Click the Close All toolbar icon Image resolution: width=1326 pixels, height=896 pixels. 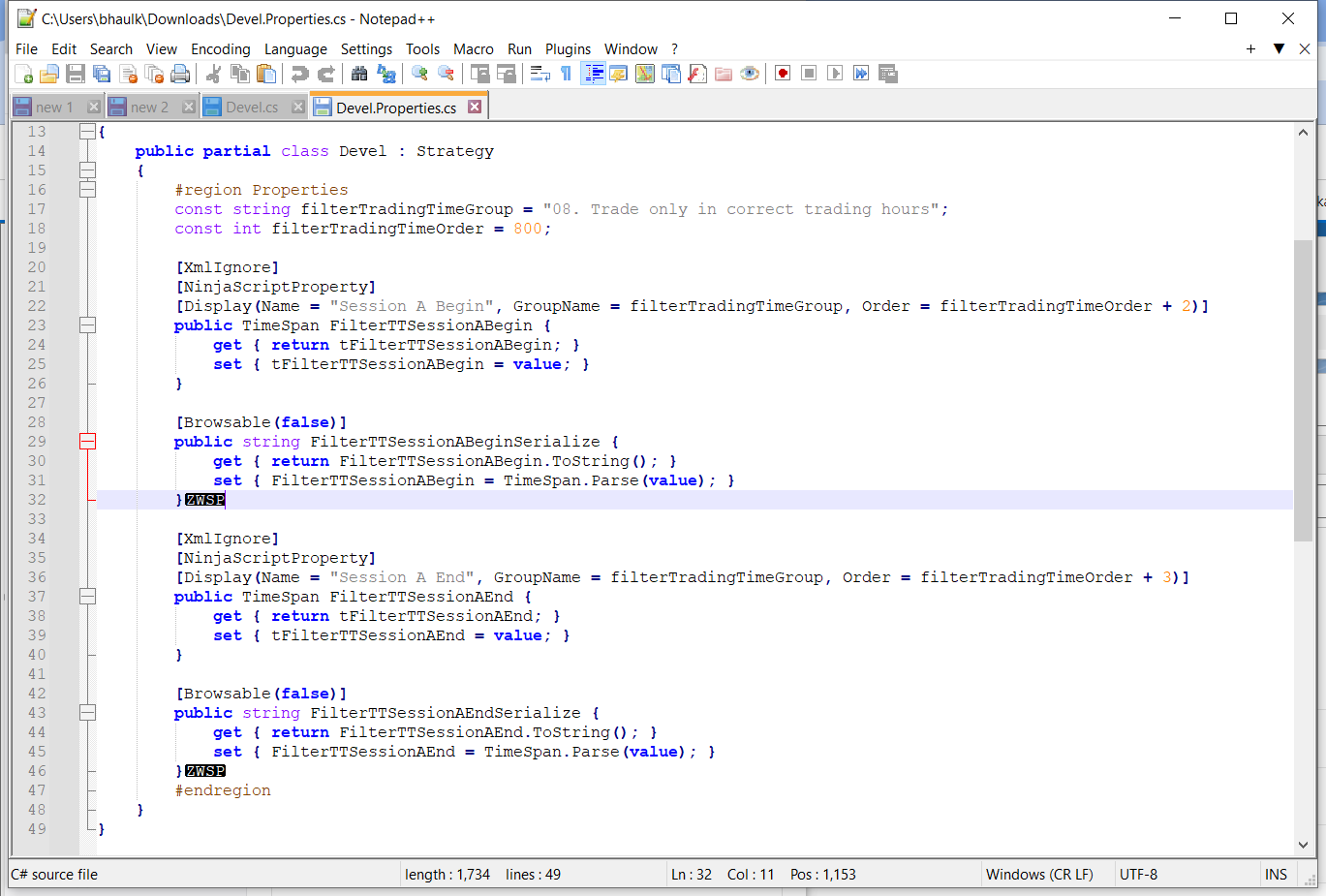(x=154, y=74)
